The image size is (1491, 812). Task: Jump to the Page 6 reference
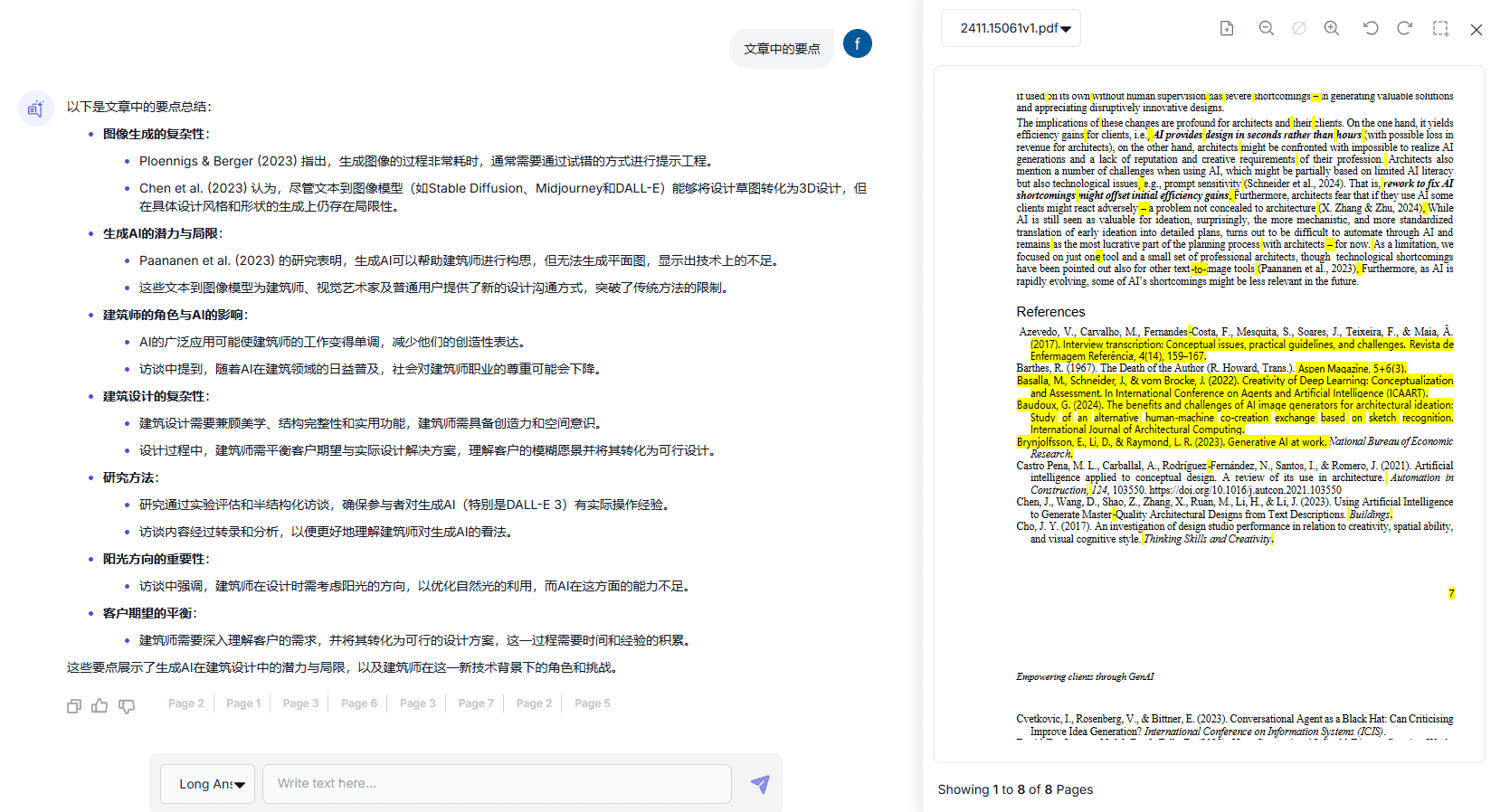(358, 703)
